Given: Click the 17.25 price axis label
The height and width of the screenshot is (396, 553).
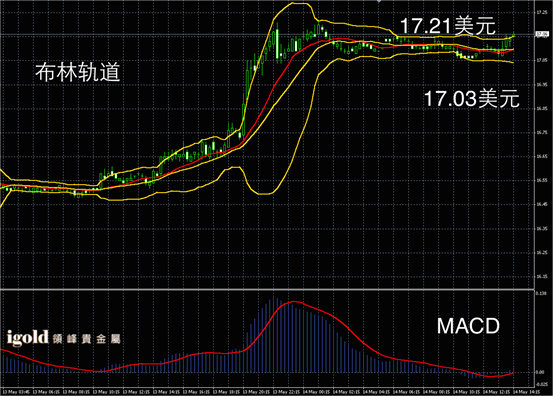Looking at the screenshot, I should 542,12.
